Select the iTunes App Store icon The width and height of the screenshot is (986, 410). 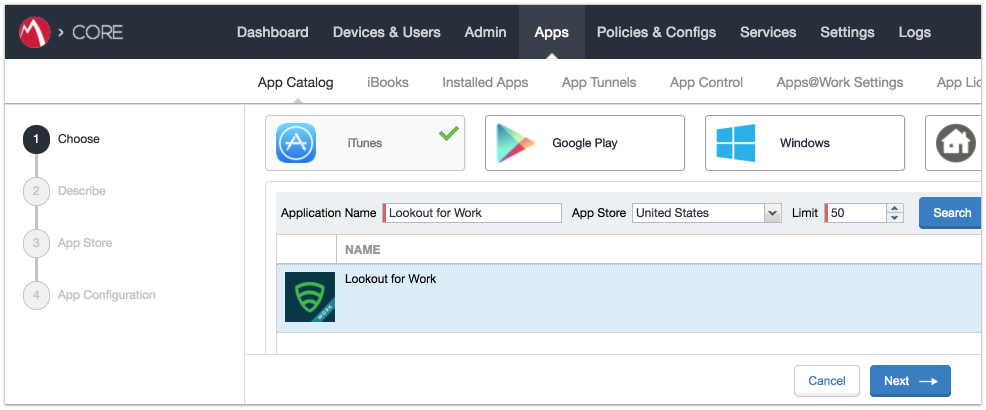tap(296, 143)
